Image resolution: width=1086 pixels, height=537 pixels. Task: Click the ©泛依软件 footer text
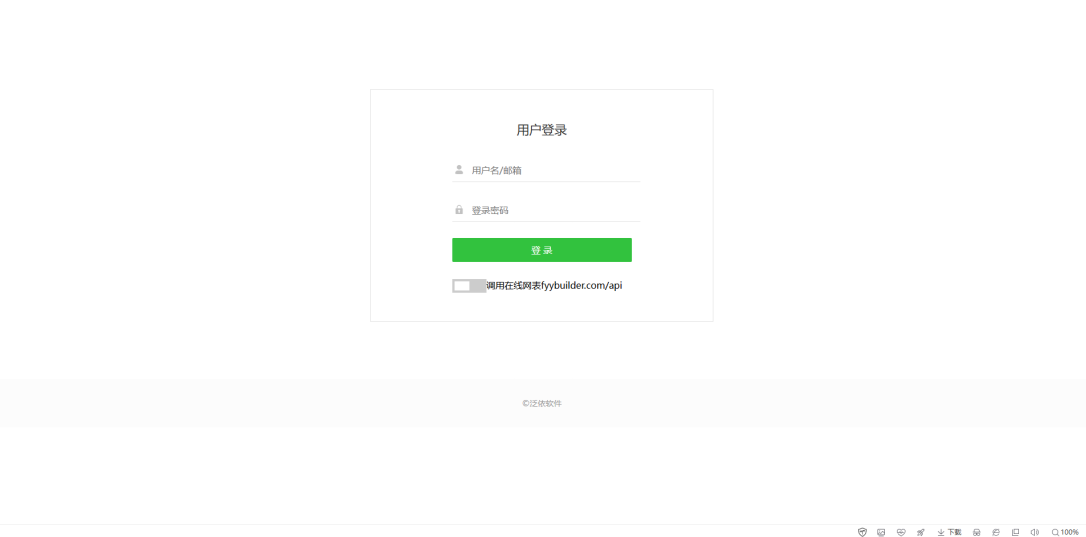pyautogui.click(x=542, y=403)
